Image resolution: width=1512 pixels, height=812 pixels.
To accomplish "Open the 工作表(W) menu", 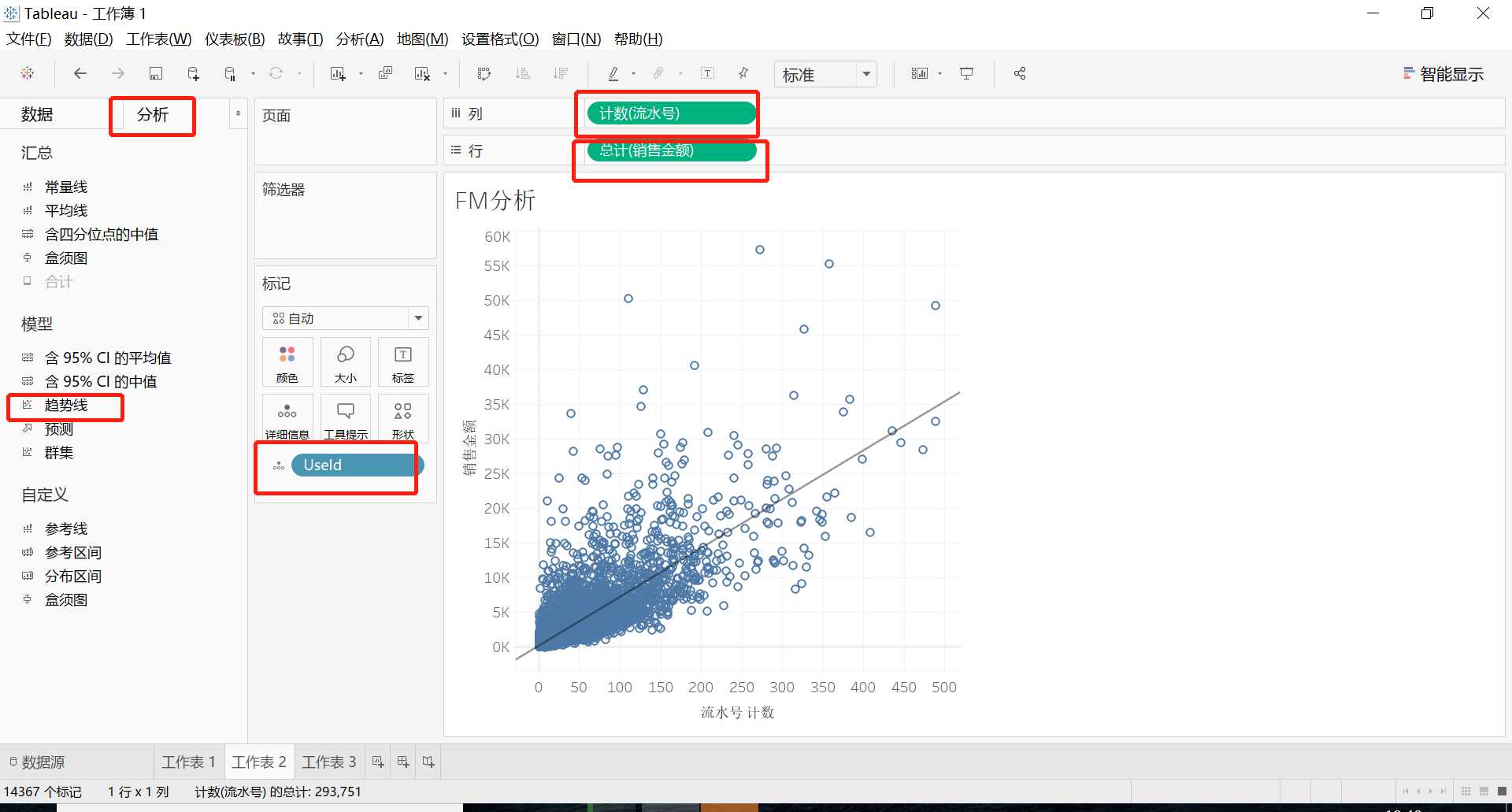I will [x=158, y=39].
